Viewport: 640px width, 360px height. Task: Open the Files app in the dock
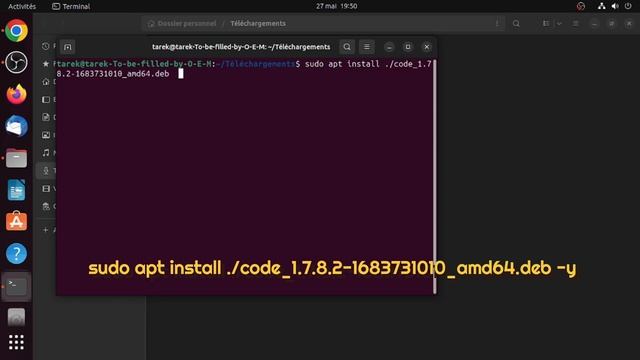(16, 158)
